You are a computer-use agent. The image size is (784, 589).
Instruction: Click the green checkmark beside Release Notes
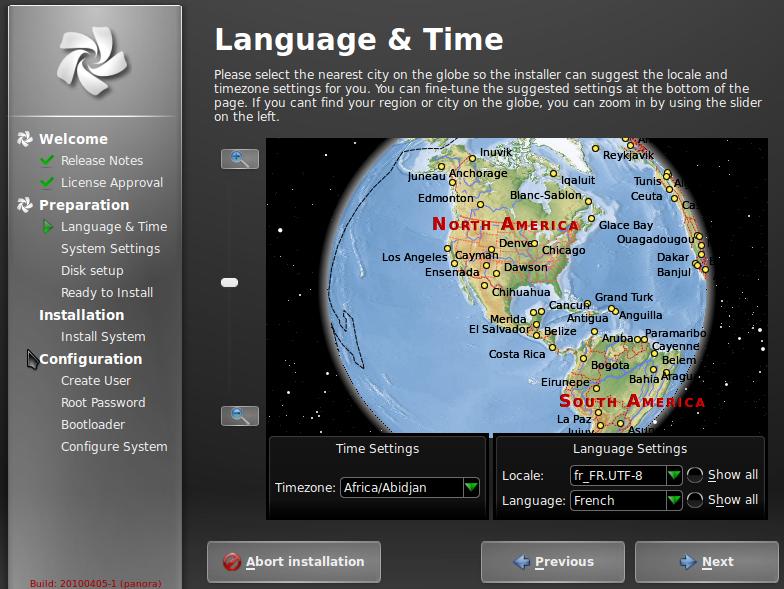(x=47, y=160)
